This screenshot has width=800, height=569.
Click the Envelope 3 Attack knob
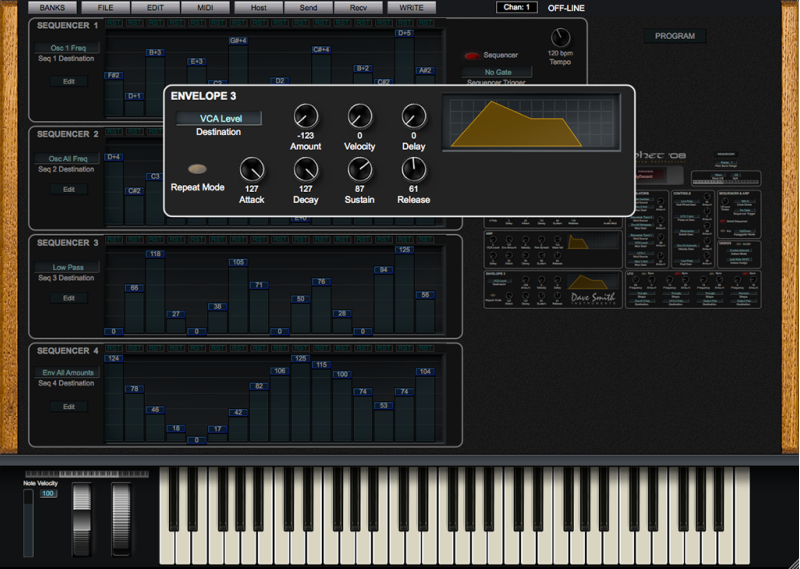(252, 170)
